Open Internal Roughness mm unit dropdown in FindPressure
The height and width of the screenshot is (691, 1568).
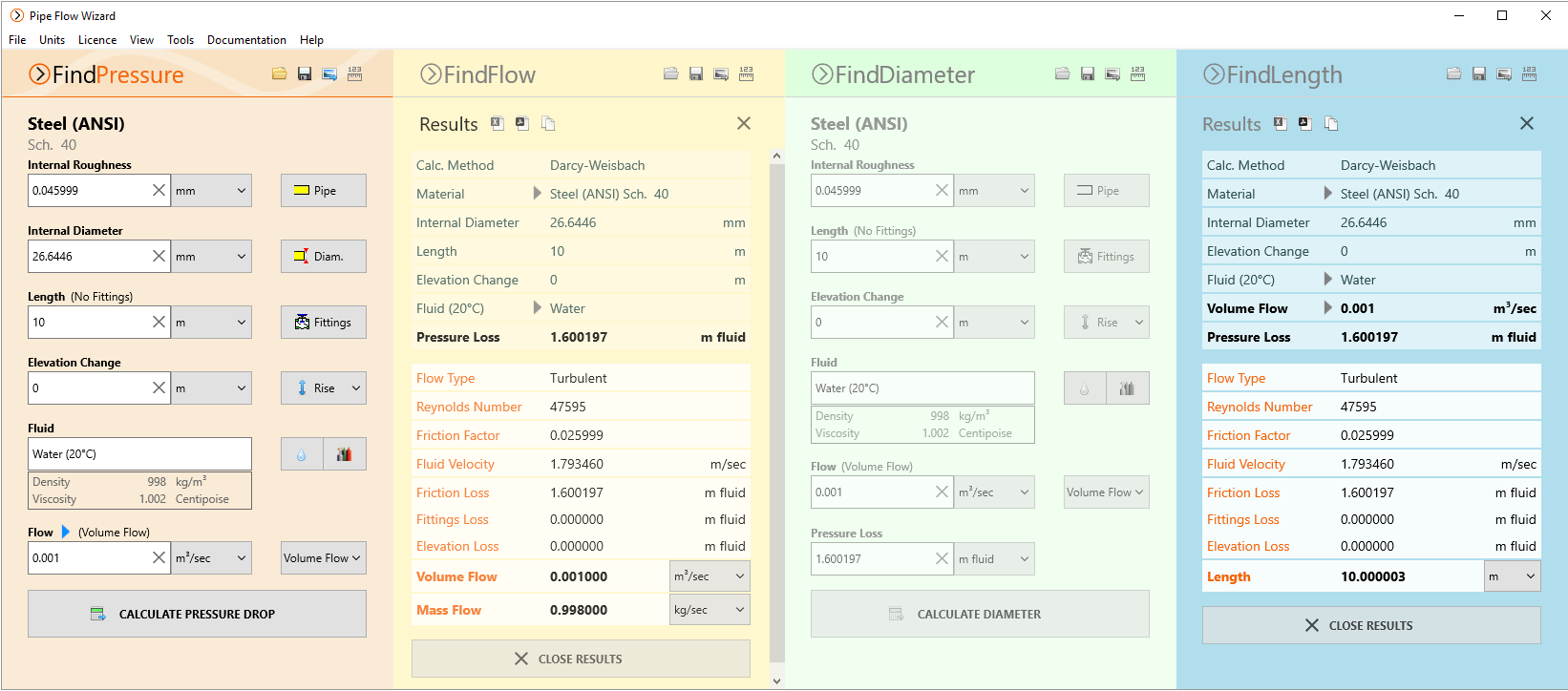pyautogui.click(x=211, y=190)
